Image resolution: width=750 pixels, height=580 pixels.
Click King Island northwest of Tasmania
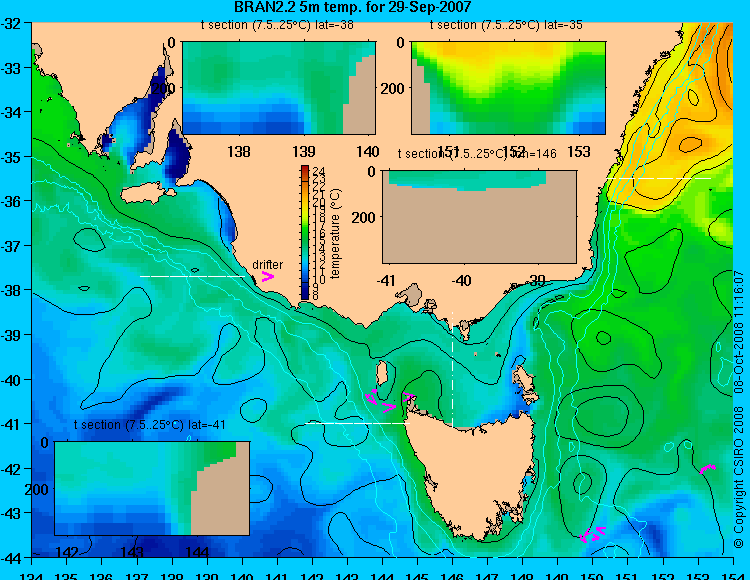(x=382, y=373)
